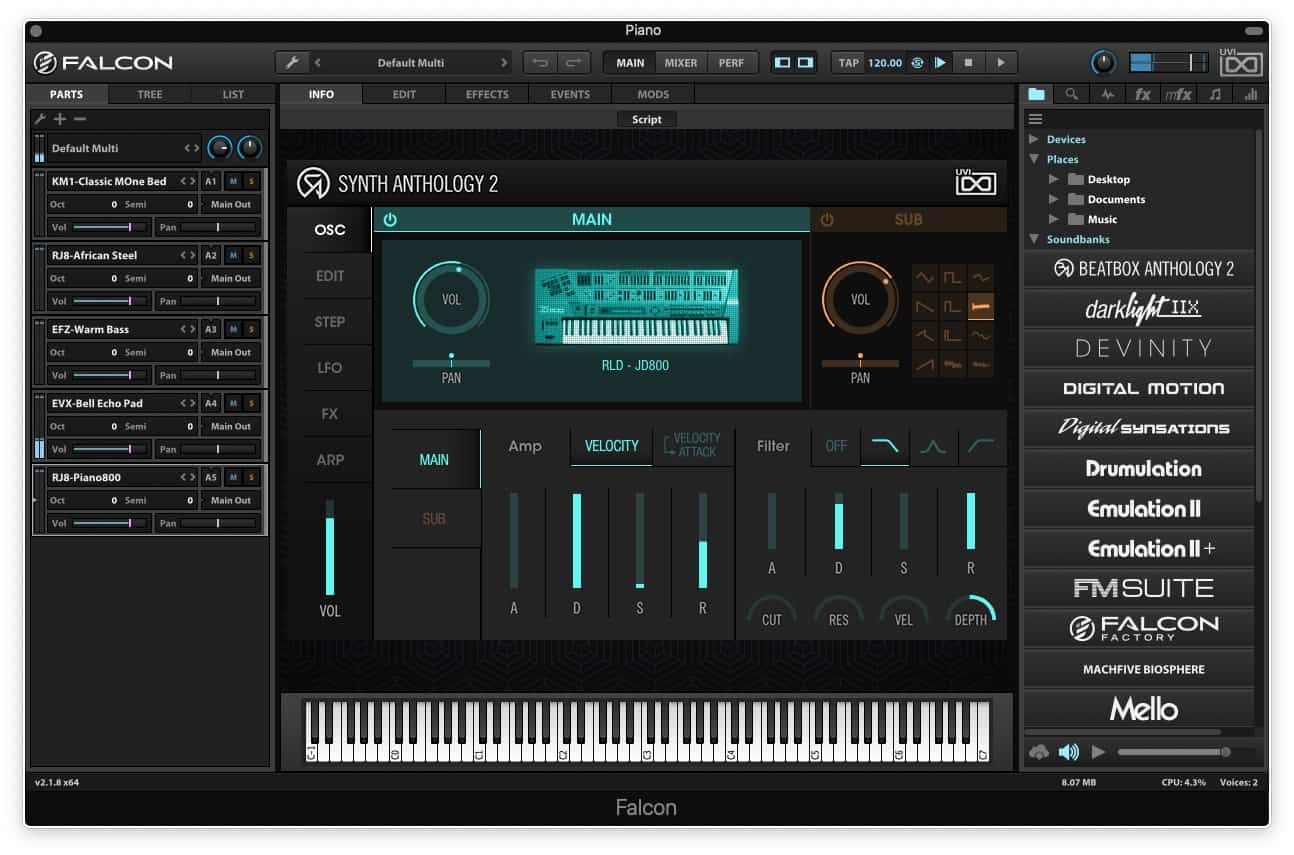The width and height of the screenshot is (1294, 855).
Task: Toggle the left sidebar panel icon
Action: pos(783,62)
